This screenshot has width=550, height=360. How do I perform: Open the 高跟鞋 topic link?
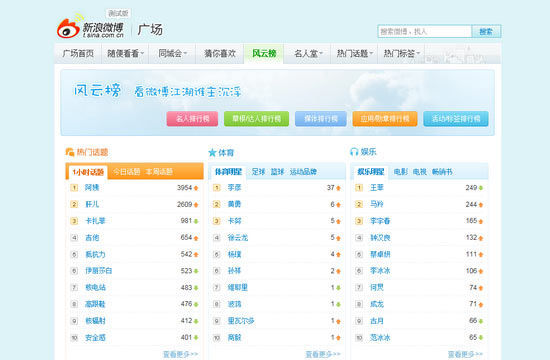click(x=95, y=304)
